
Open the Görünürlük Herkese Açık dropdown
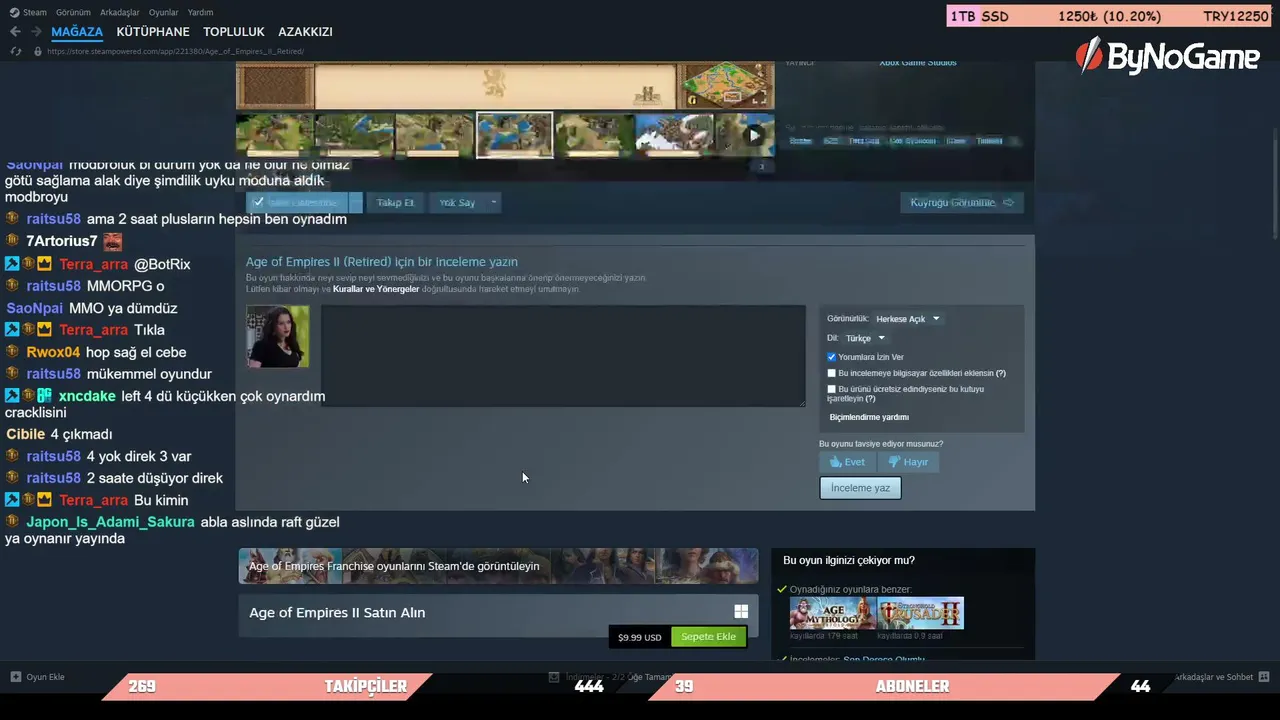pyautogui.click(x=908, y=319)
